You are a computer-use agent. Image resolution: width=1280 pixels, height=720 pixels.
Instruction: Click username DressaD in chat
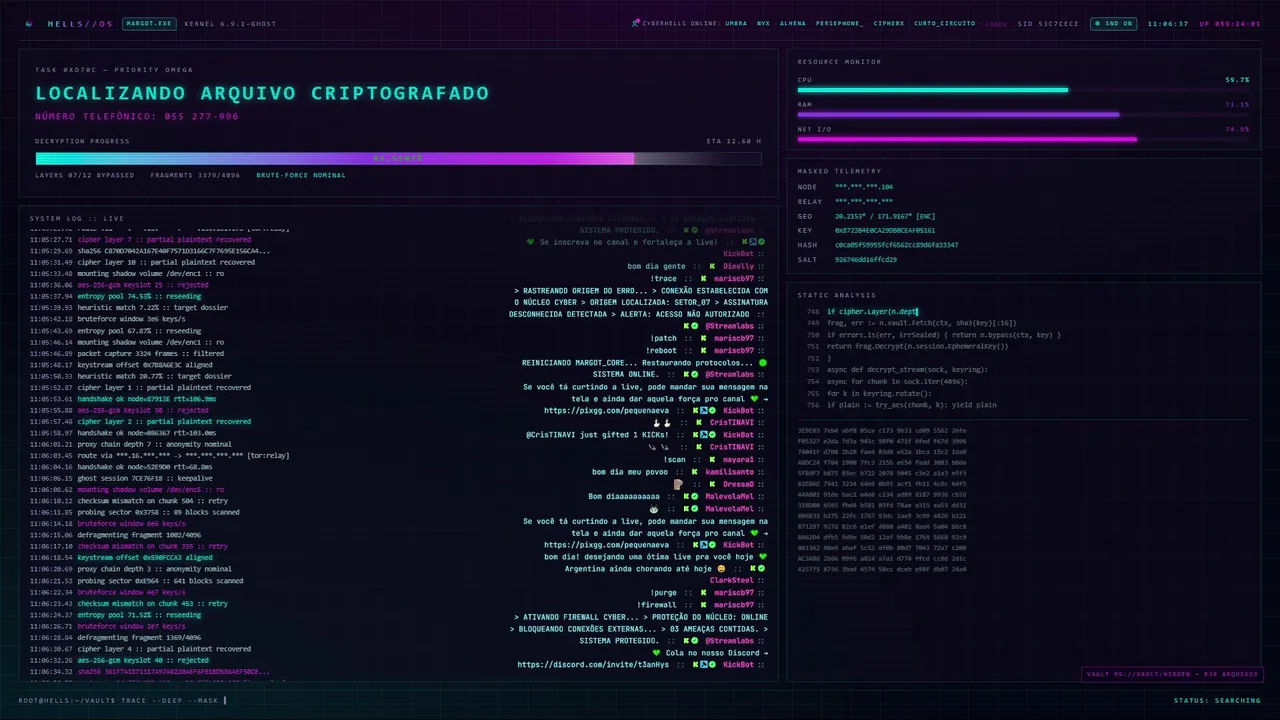click(x=738, y=483)
